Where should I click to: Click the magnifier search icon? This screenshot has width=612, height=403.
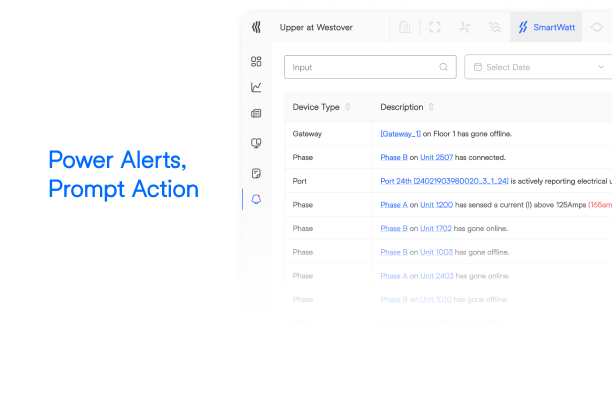tap(443, 67)
